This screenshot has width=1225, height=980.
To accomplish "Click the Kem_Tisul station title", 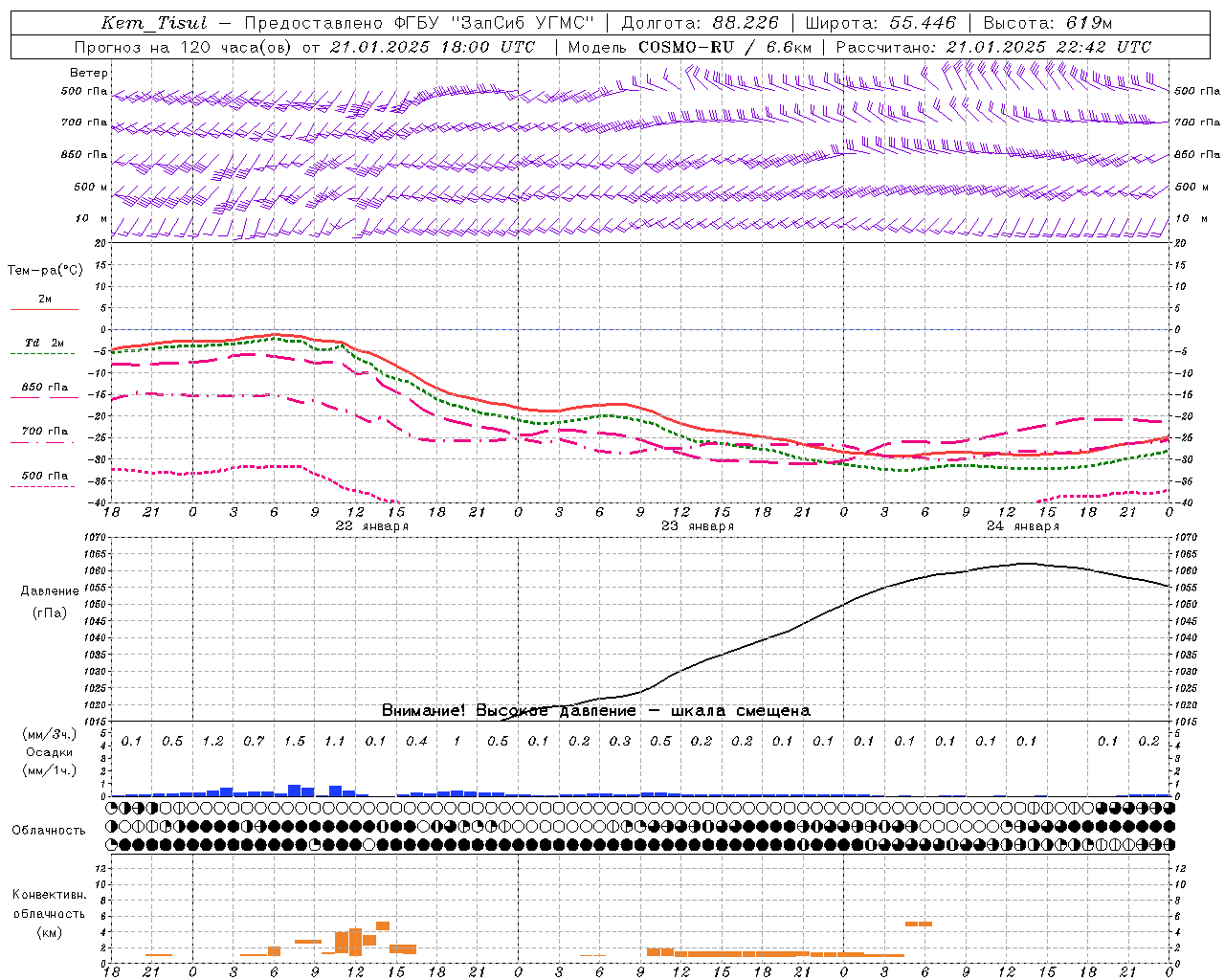I will 154,23.
